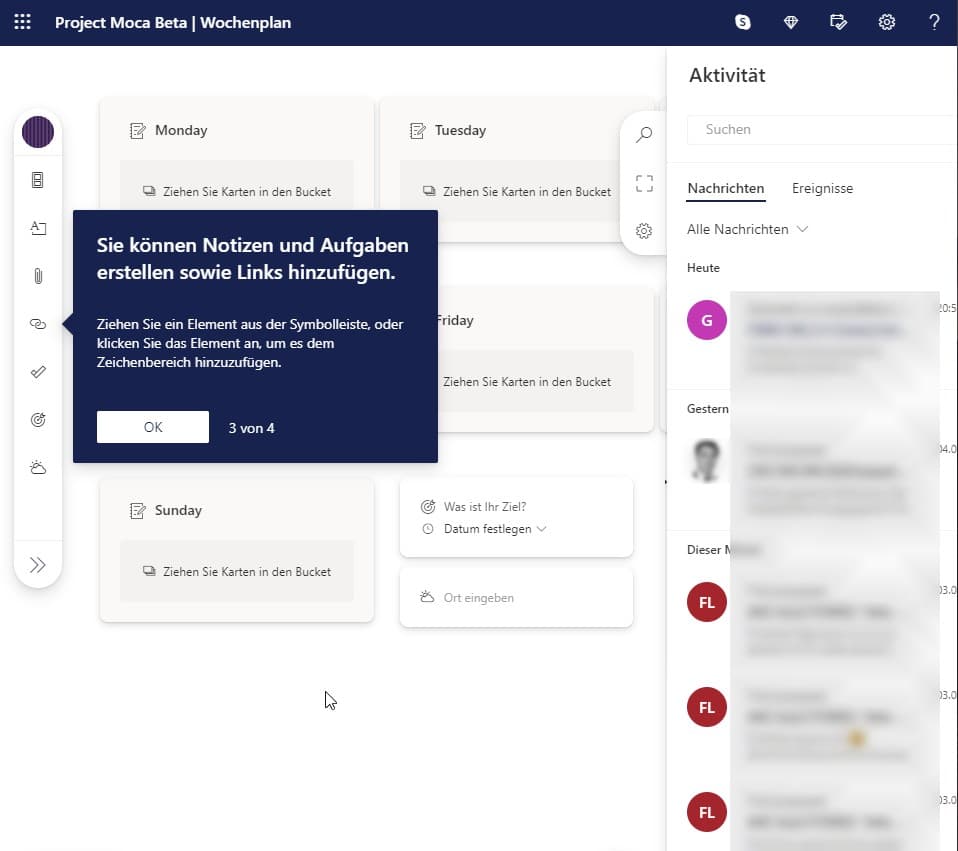
Task: Expand the Alle Nachrichten filter dropdown
Action: (x=747, y=229)
